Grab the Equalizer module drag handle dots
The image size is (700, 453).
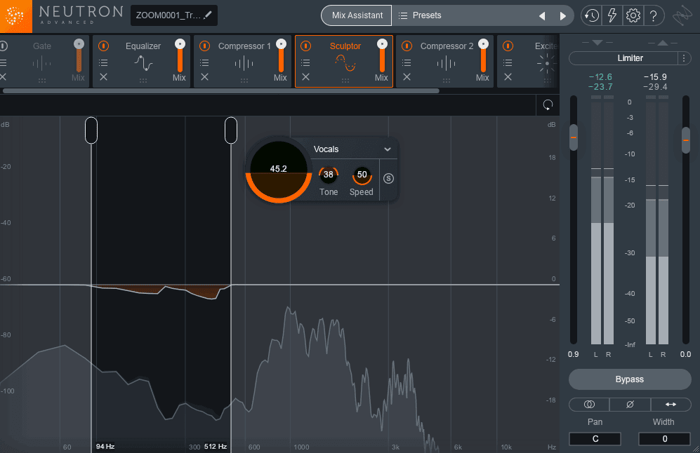(x=143, y=81)
